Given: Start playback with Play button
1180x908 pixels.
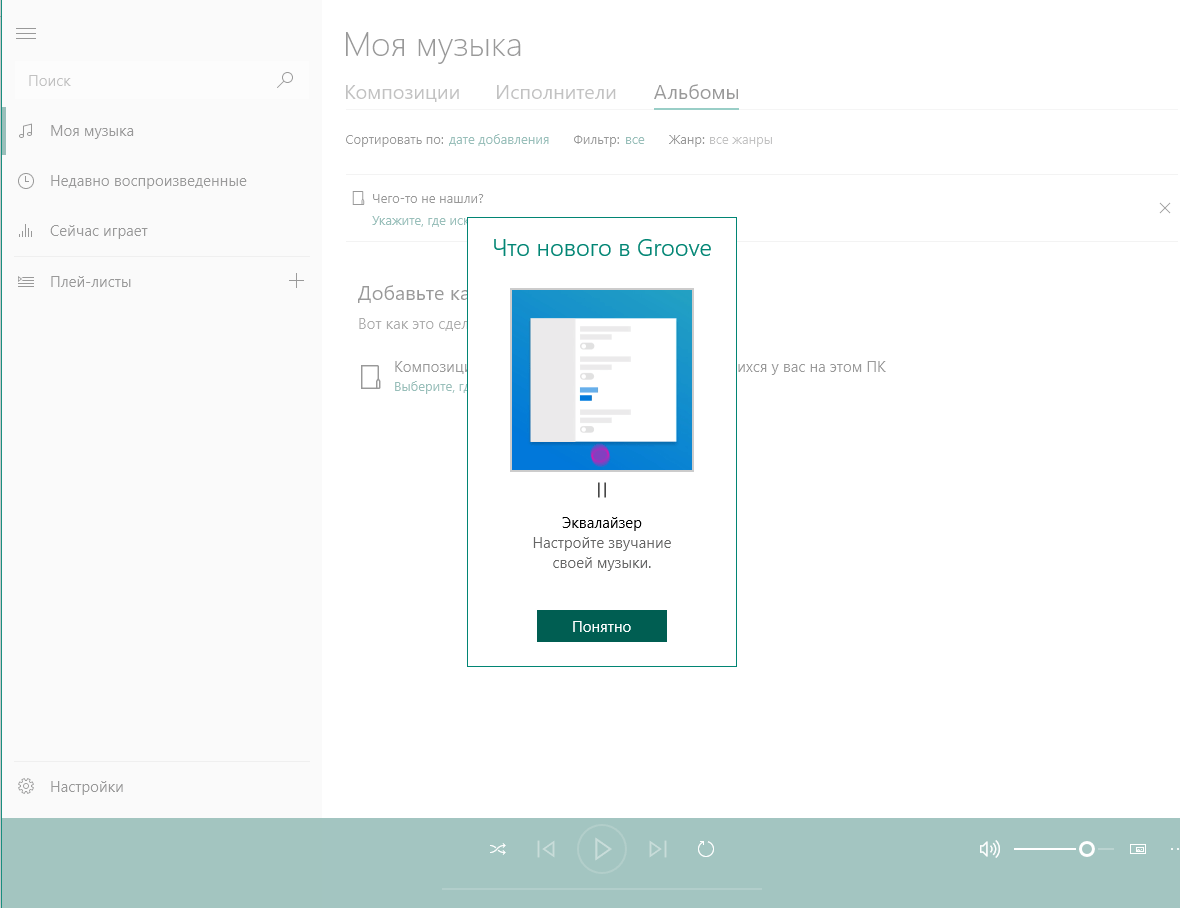Looking at the screenshot, I should click(601, 849).
